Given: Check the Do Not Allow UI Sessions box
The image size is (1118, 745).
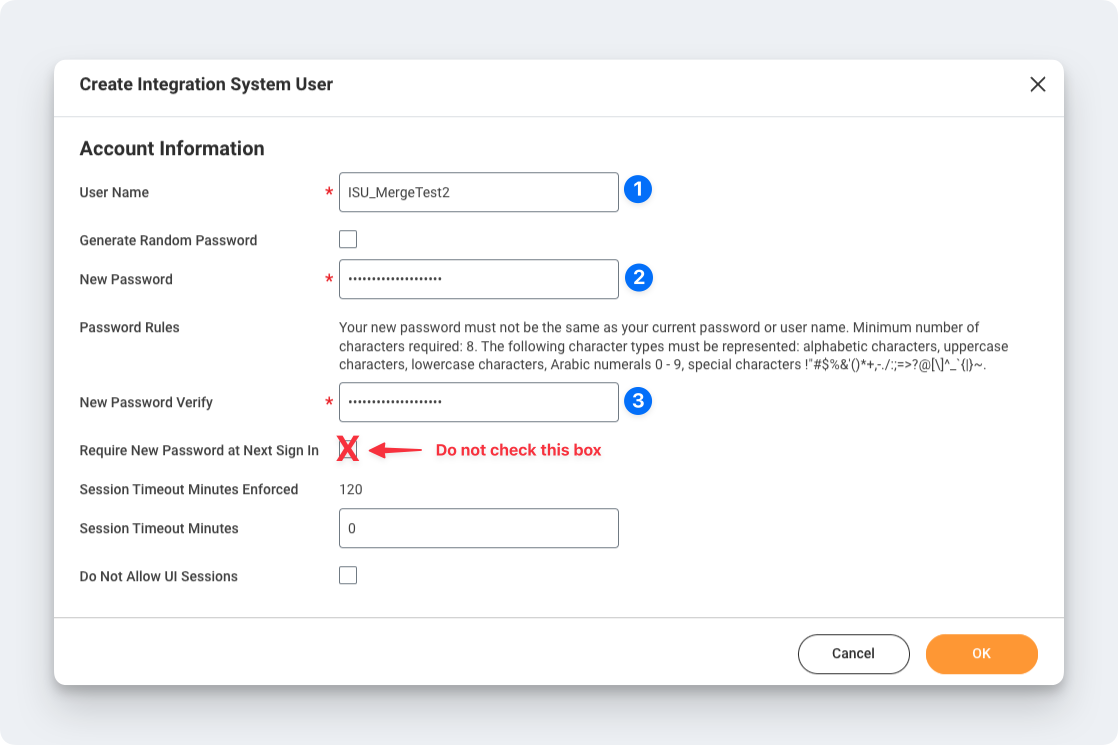Looking at the screenshot, I should click(348, 575).
